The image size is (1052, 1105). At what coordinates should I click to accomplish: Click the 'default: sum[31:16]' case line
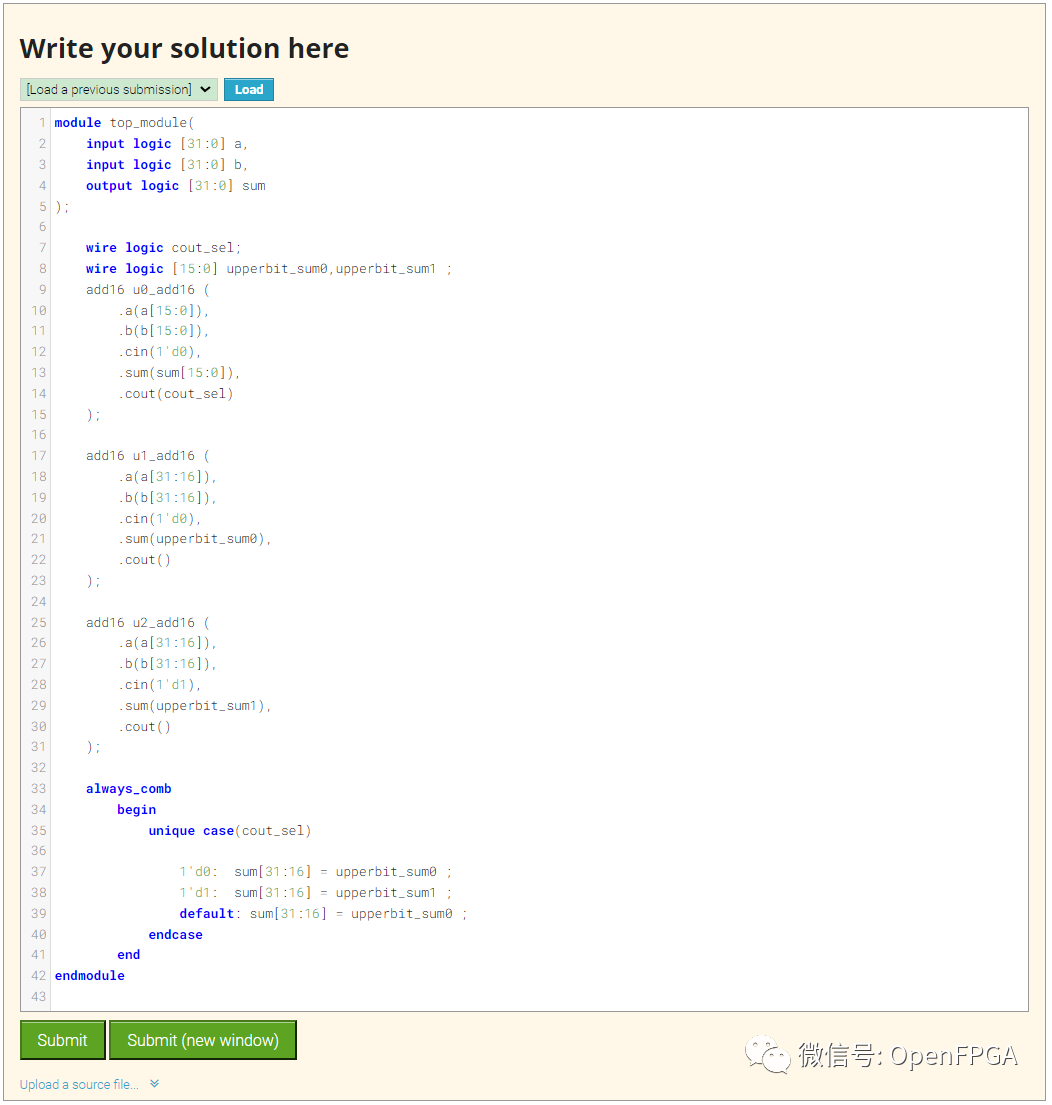point(323,914)
